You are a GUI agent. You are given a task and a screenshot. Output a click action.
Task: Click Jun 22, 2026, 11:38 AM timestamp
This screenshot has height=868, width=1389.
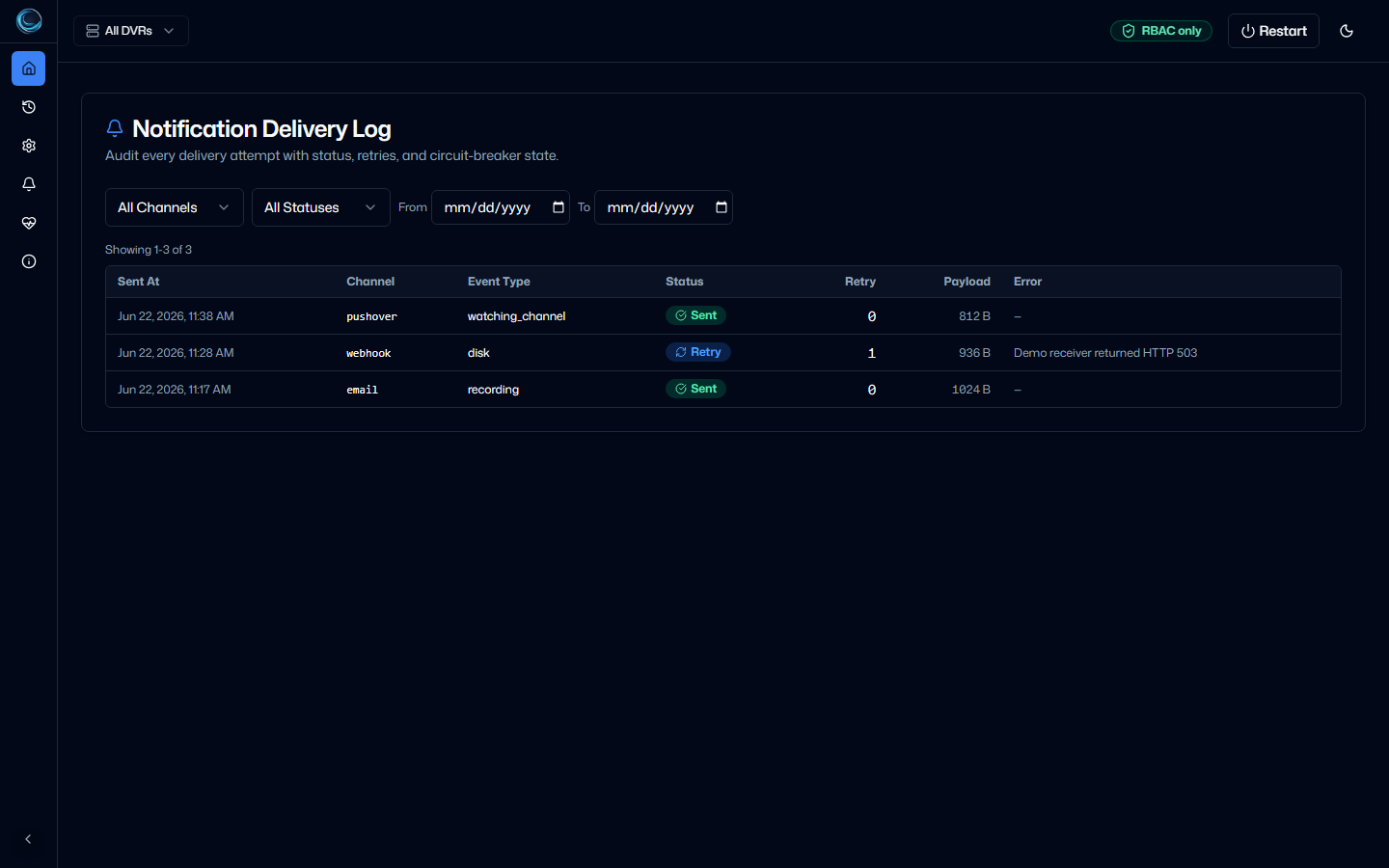click(176, 316)
